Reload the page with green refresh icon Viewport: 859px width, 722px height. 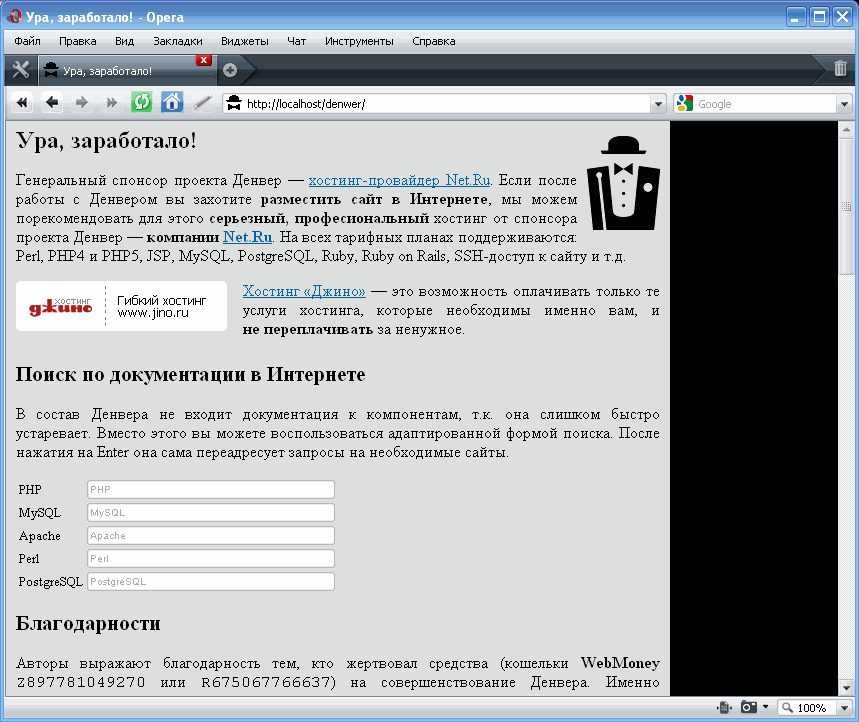[141, 102]
